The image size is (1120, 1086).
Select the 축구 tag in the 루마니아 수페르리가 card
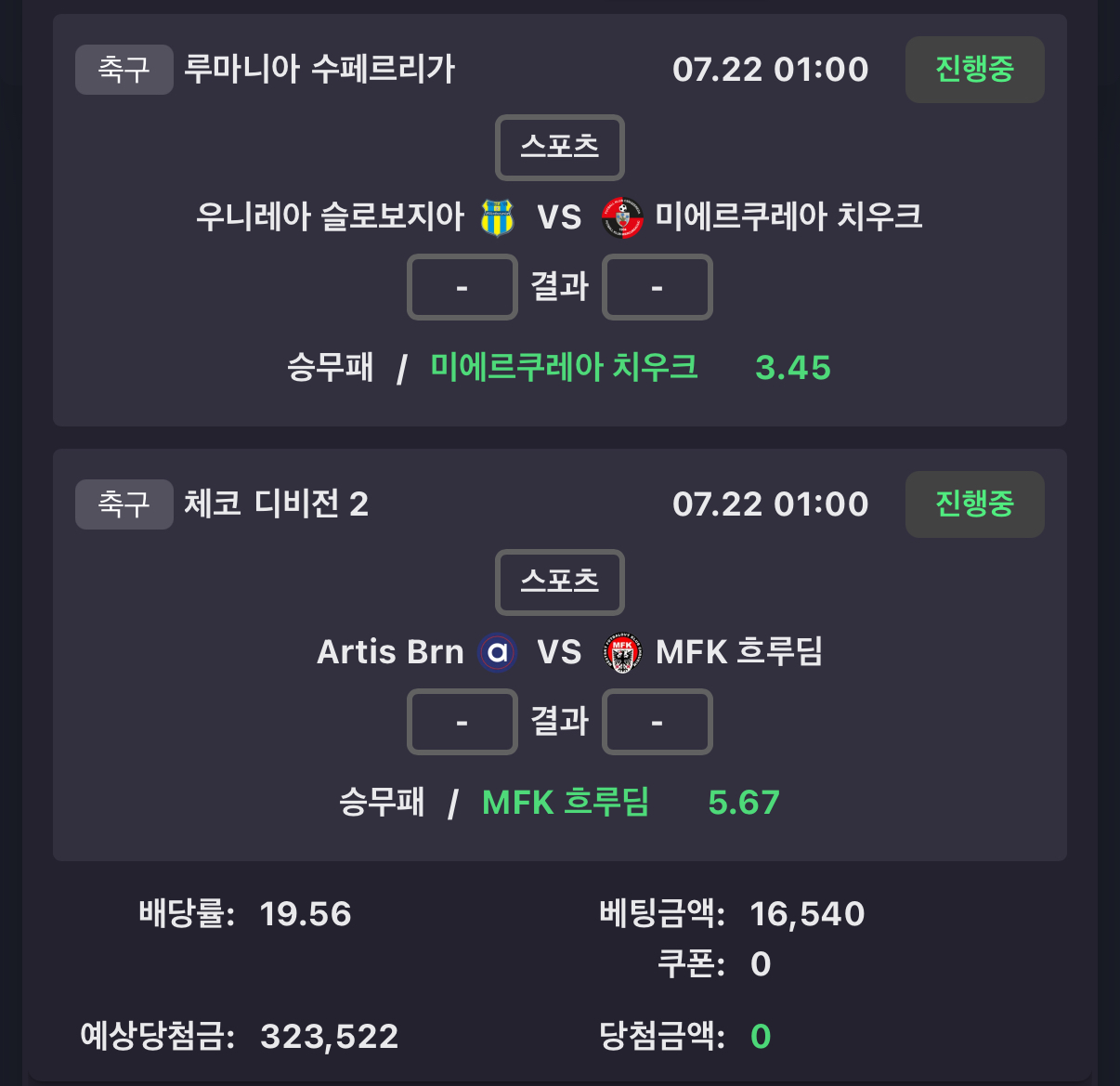pyautogui.click(x=124, y=70)
